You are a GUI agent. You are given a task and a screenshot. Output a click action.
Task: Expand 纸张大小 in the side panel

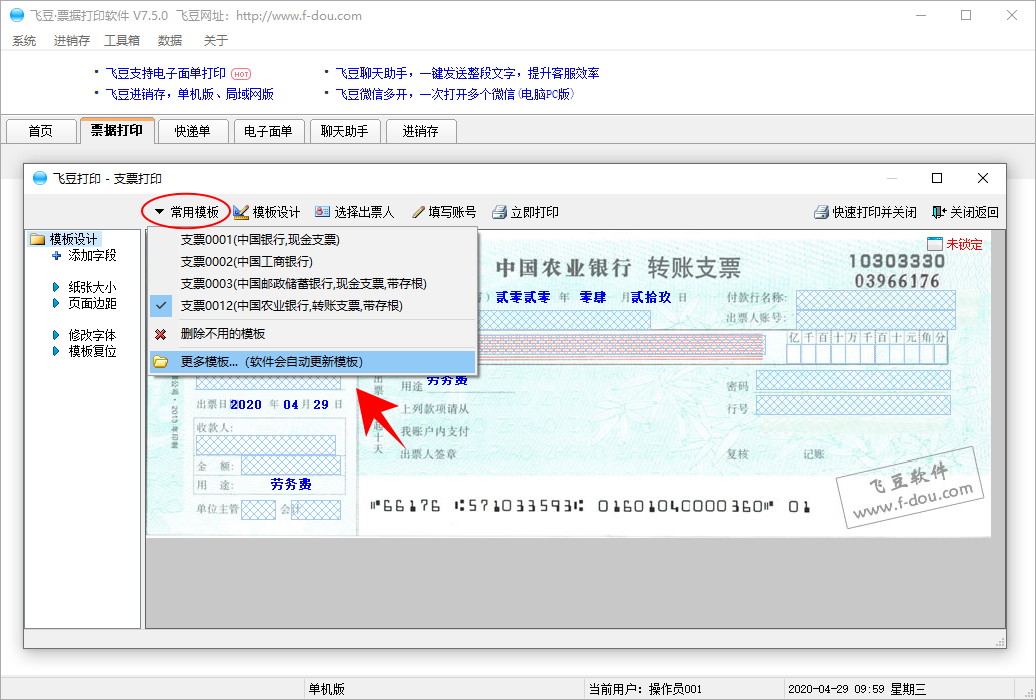[x=56, y=288]
